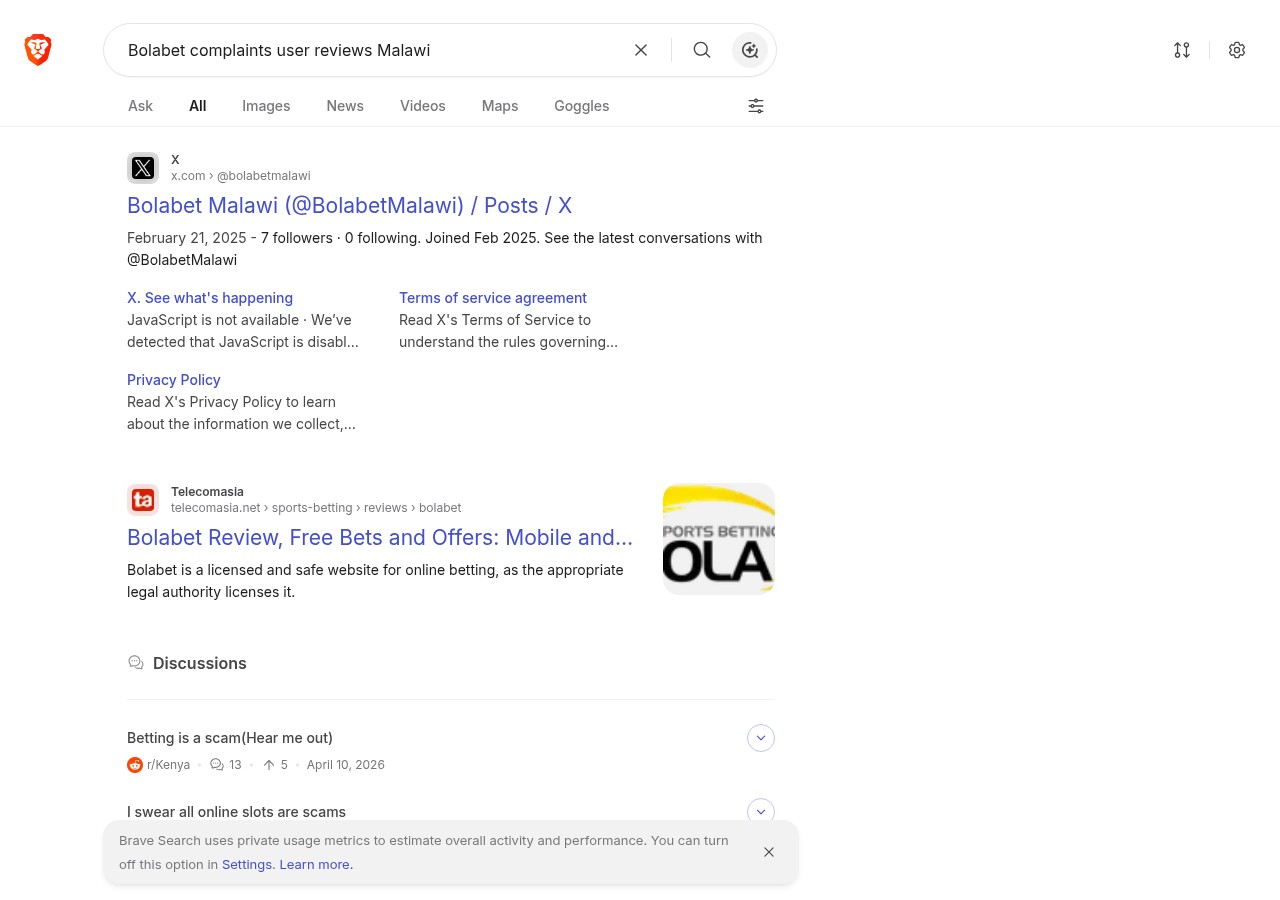Submit search with the magnifier icon
Viewport: 1280px width, 900px height.
(x=702, y=50)
